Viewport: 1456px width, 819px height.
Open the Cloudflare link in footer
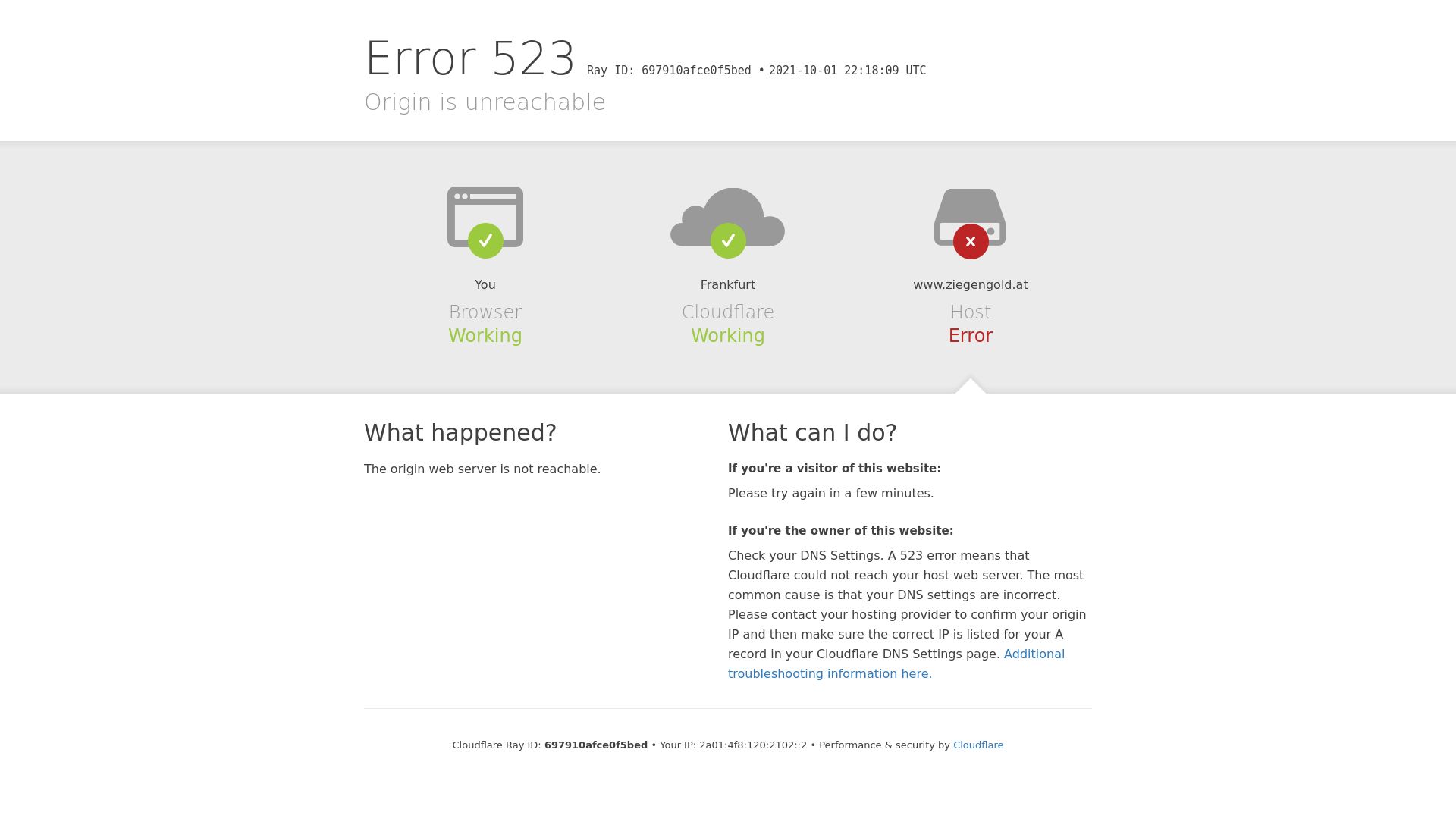pyautogui.click(x=978, y=745)
